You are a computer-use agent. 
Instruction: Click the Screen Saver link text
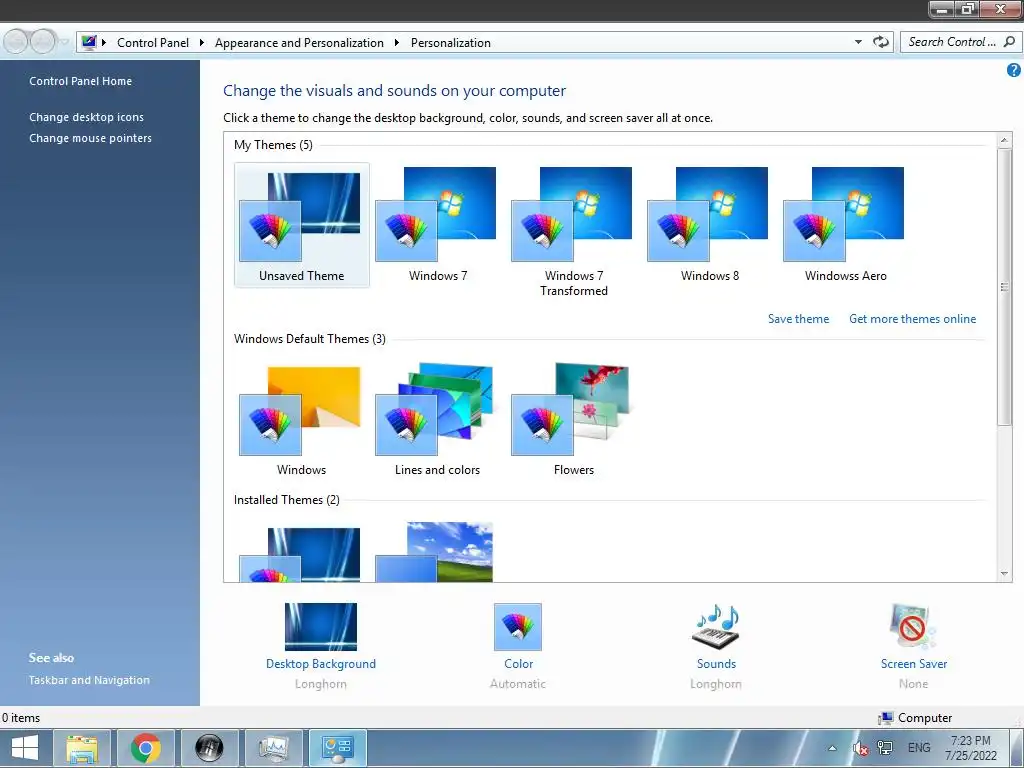[914, 664]
